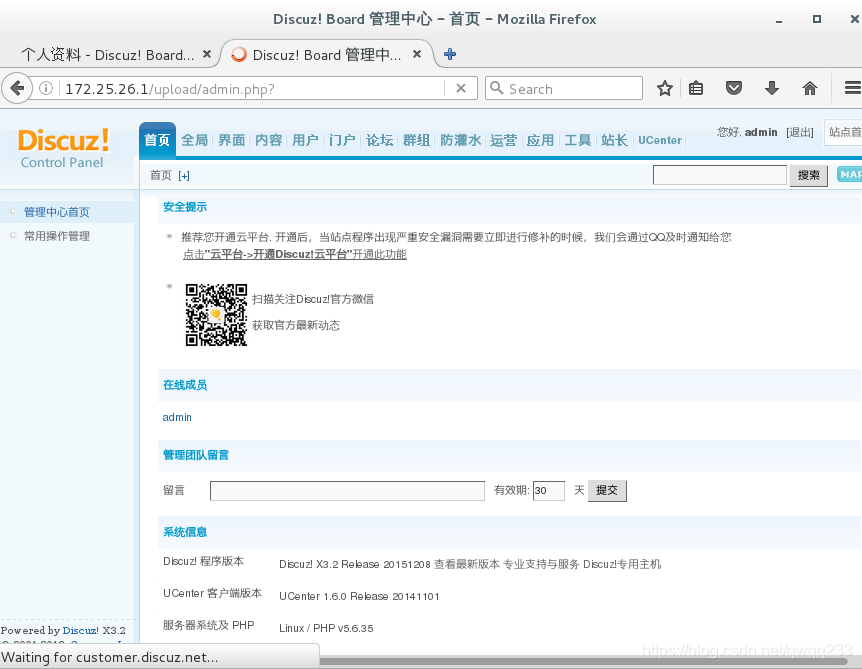Click the browser back arrow button
Viewport: 862px width, 669px height.
pos(17,88)
